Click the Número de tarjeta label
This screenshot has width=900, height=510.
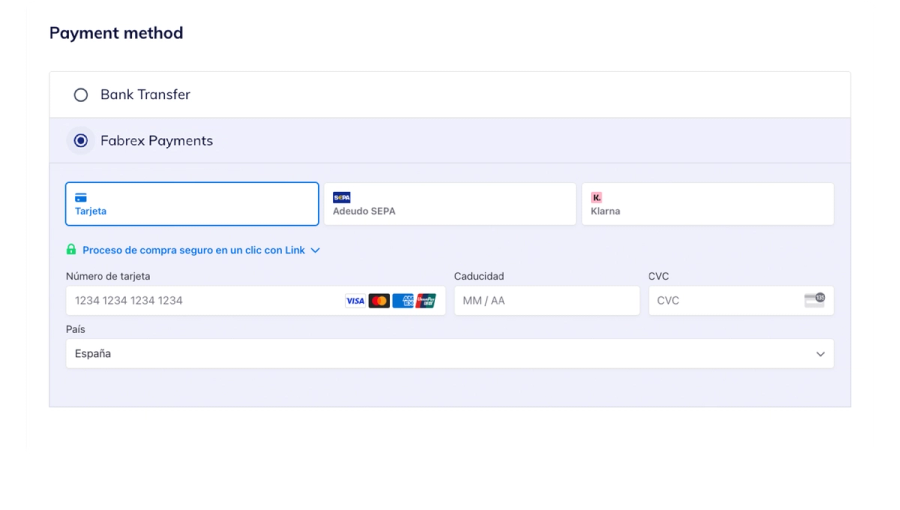point(108,276)
